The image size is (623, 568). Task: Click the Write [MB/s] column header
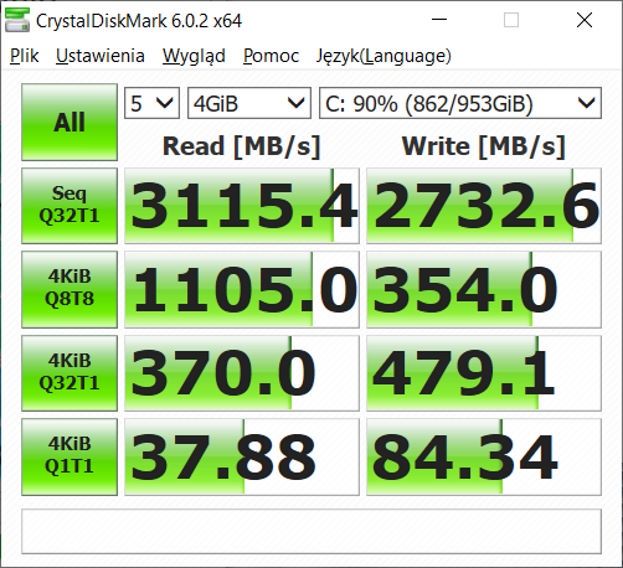pyautogui.click(x=484, y=147)
